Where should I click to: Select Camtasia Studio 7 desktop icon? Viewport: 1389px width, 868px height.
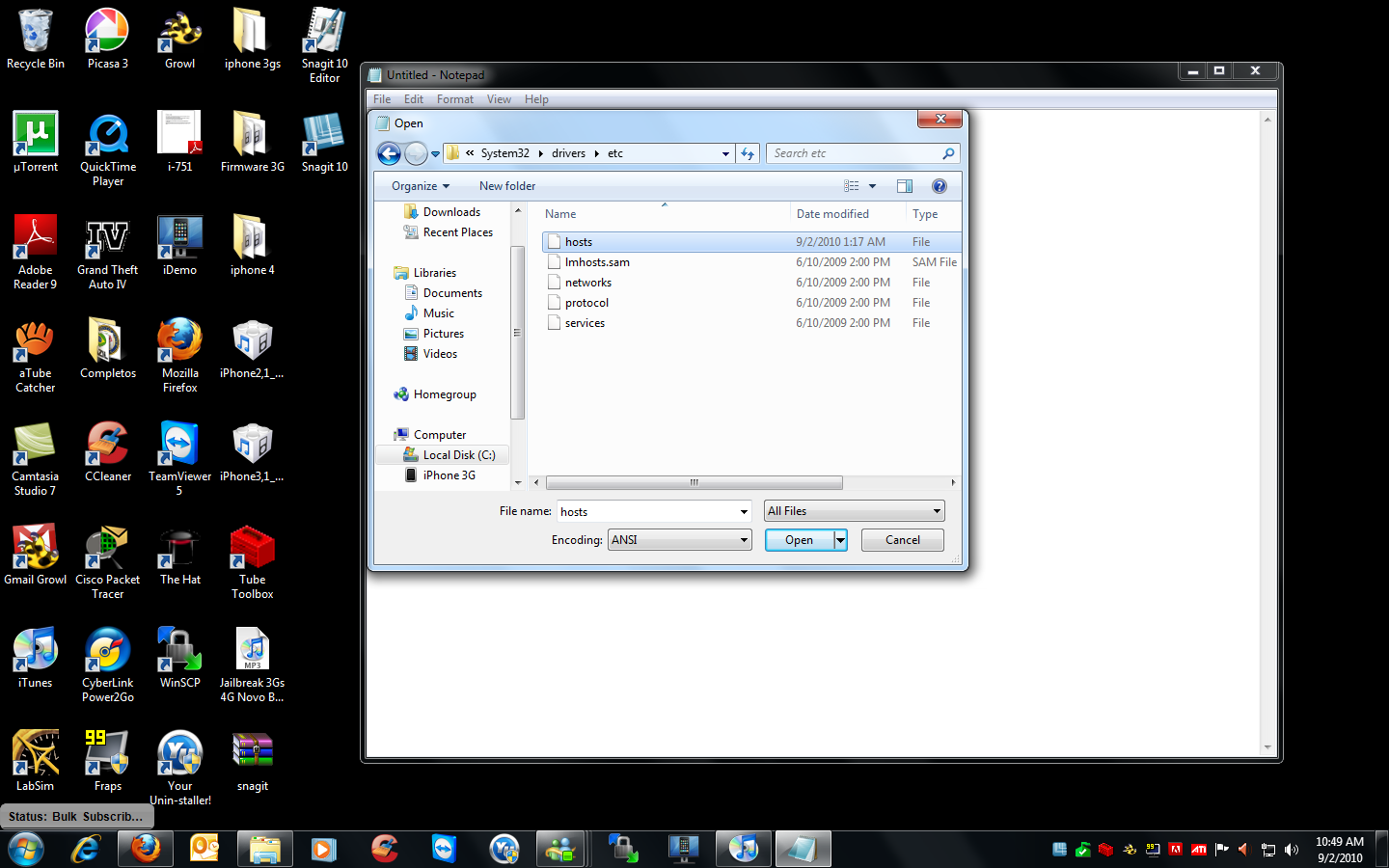36,459
